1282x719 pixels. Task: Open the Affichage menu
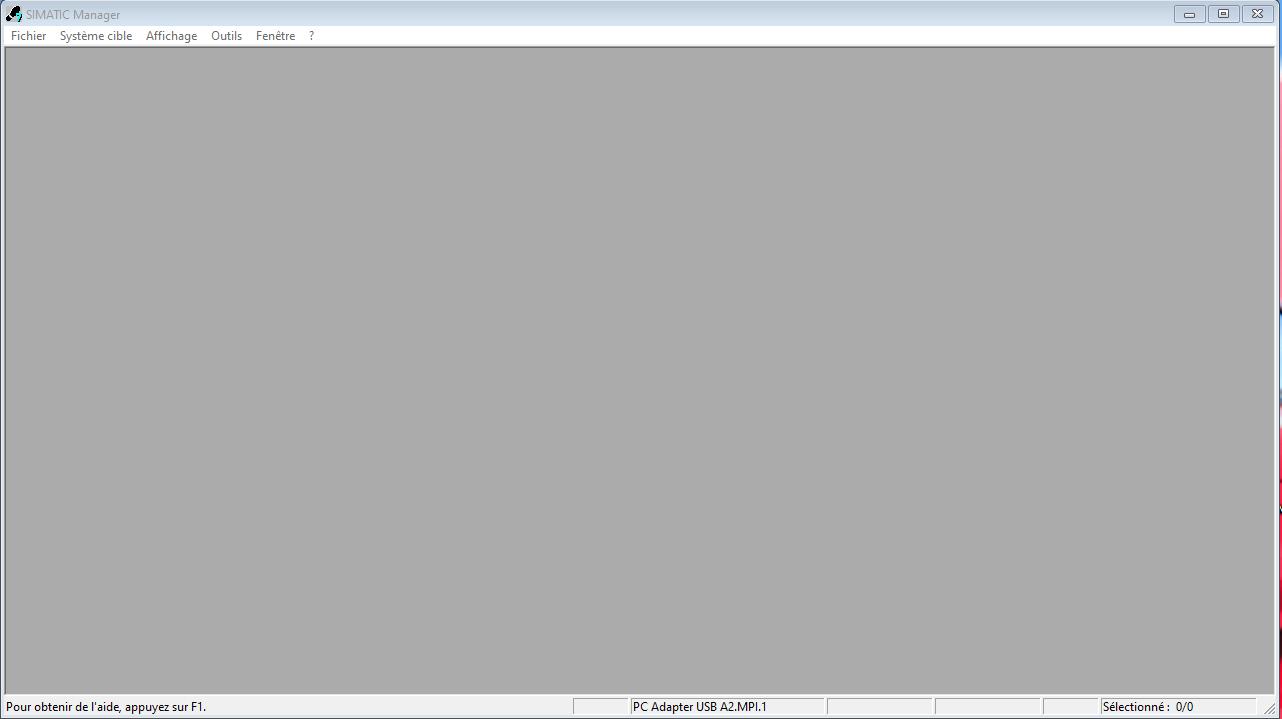[x=171, y=36]
